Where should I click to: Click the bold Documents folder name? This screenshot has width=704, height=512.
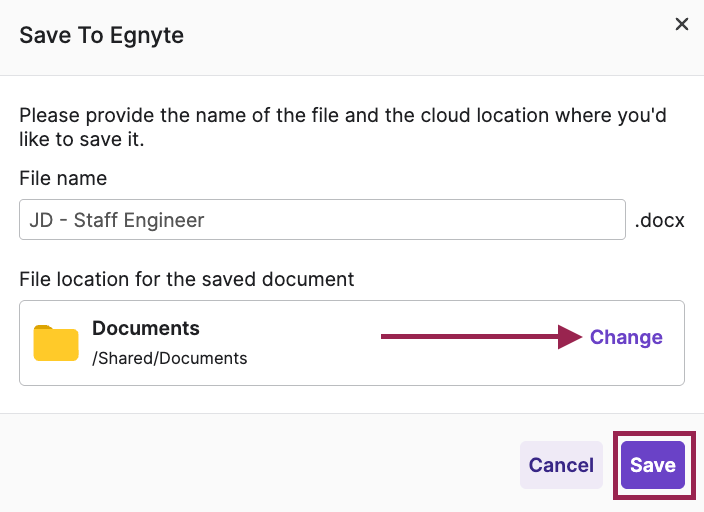coord(146,328)
